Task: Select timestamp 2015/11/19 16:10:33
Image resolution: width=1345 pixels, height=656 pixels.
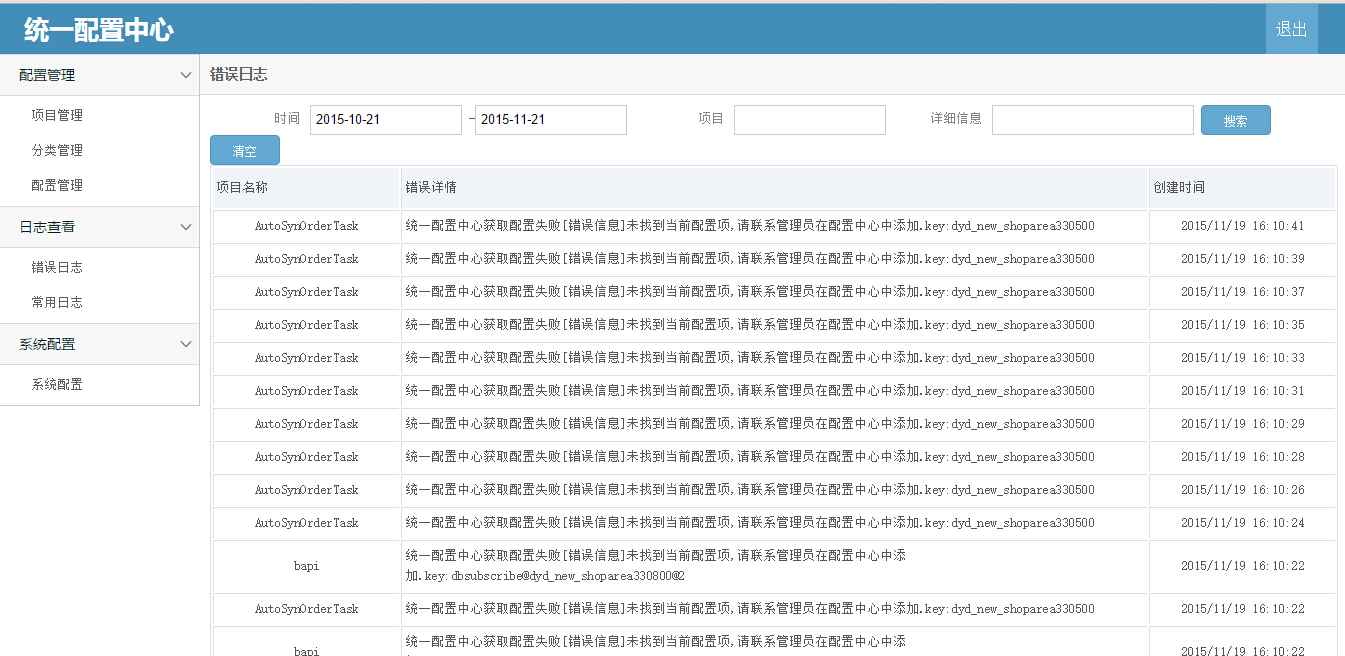Action: 1243,358
